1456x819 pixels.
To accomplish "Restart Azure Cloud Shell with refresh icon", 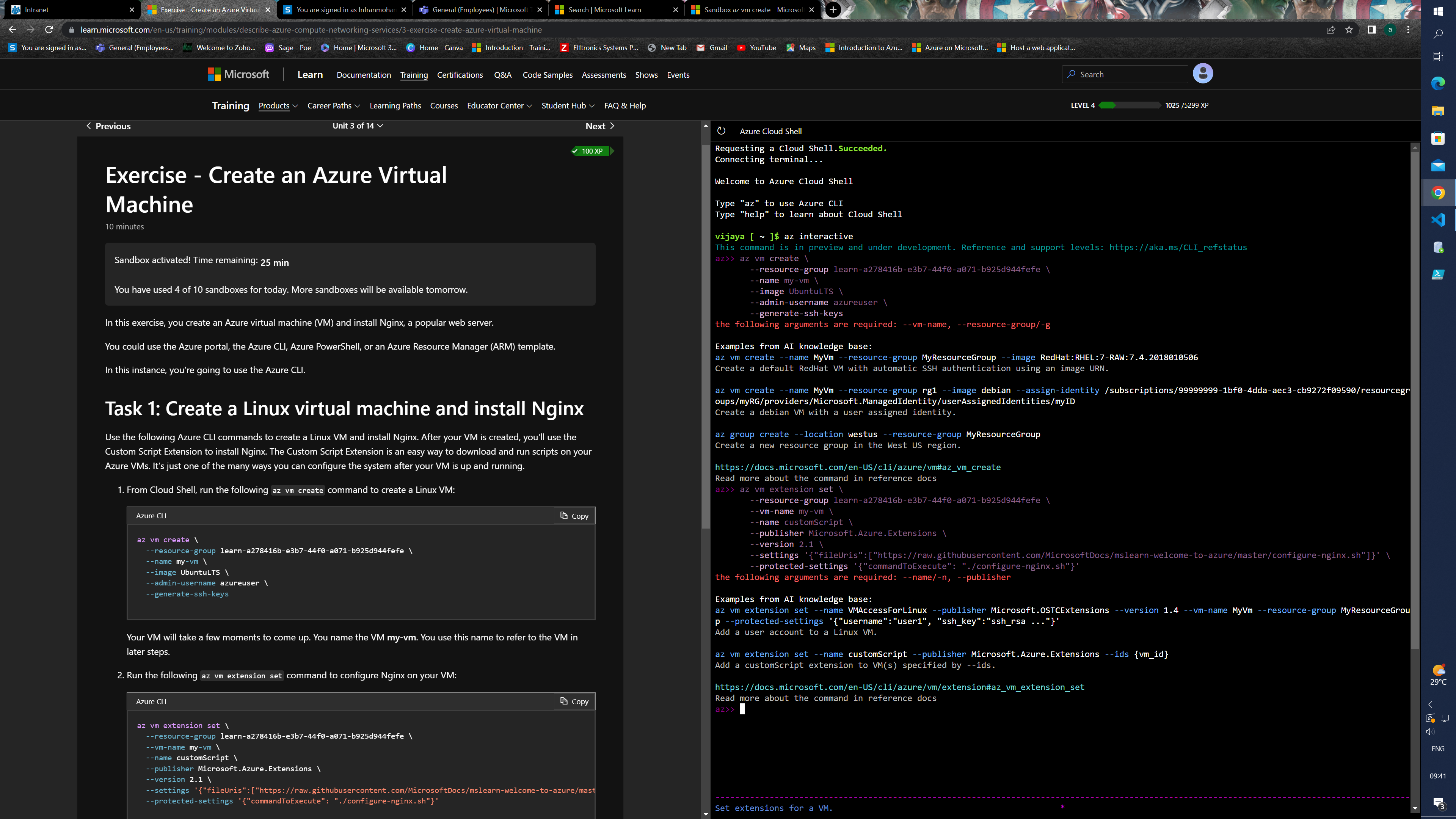I will (x=721, y=131).
